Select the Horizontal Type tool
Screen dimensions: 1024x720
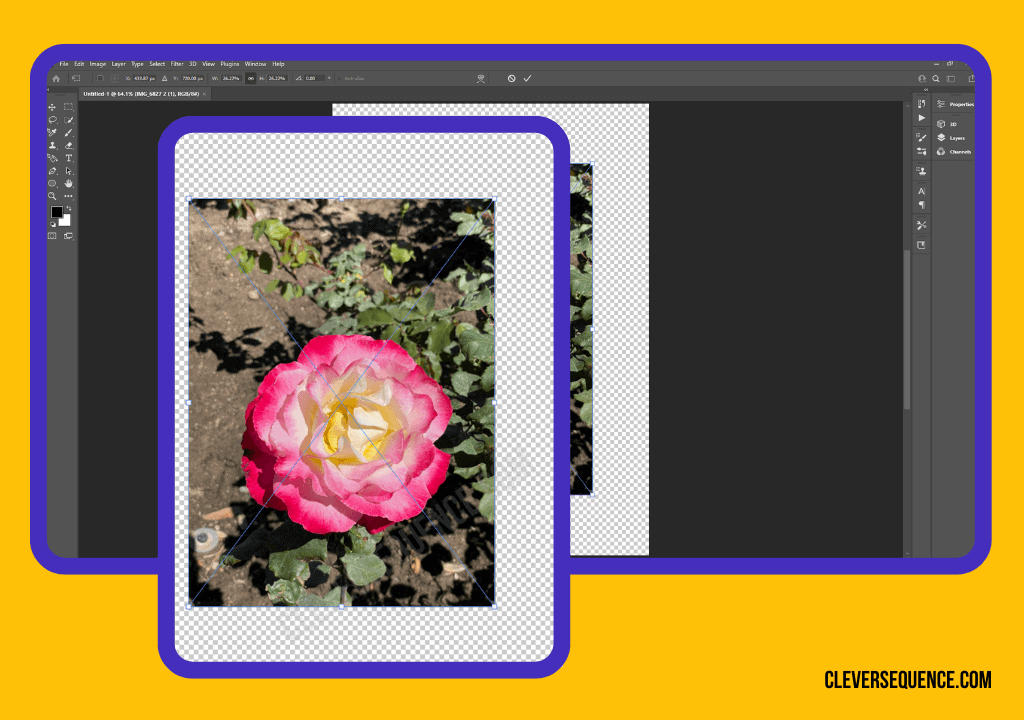68,158
